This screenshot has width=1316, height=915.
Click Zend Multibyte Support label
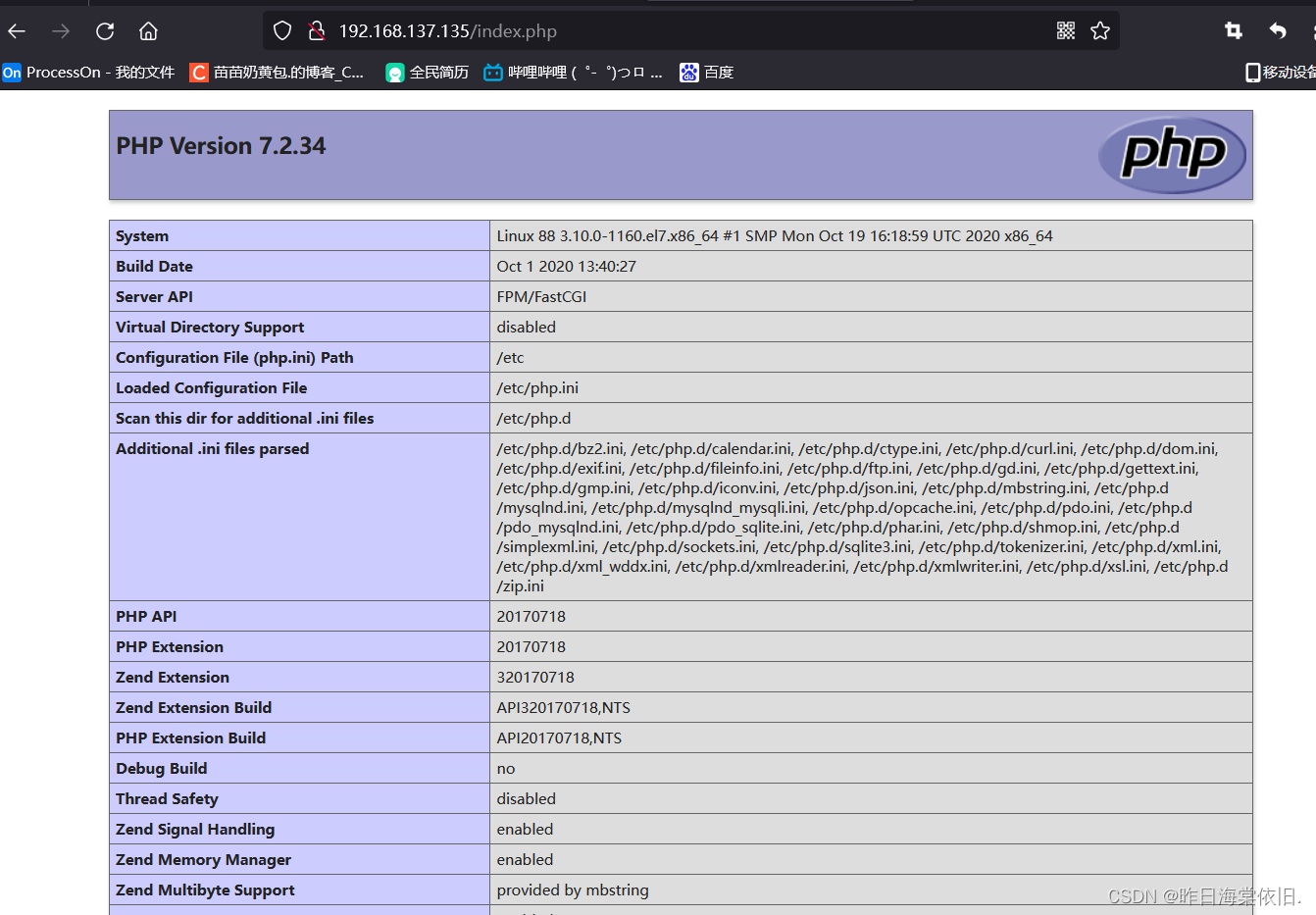click(x=205, y=890)
